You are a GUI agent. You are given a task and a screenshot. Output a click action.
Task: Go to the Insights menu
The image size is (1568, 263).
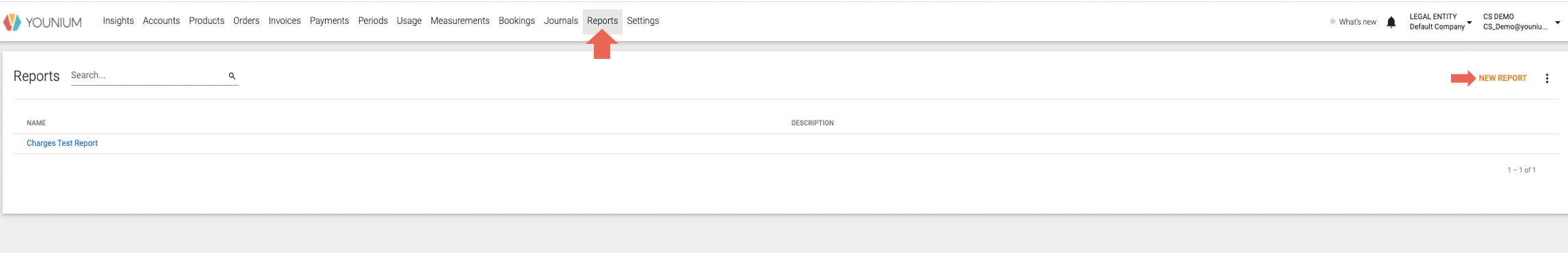click(118, 21)
